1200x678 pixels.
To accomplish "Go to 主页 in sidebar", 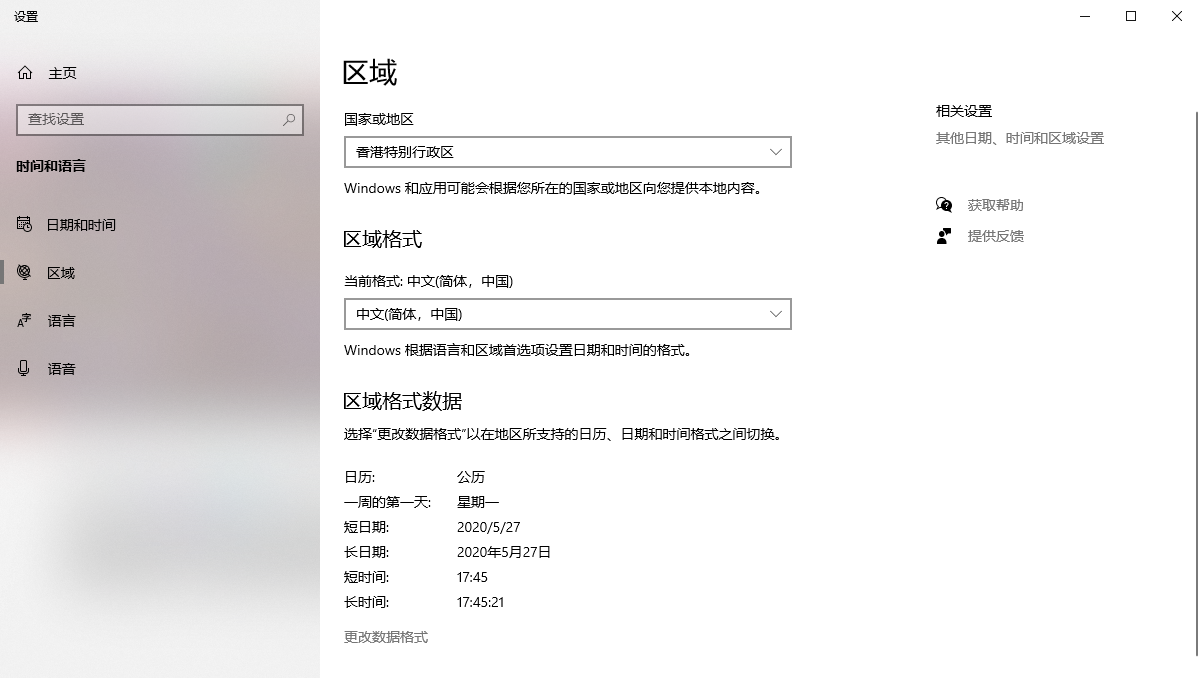I will coord(160,73).
